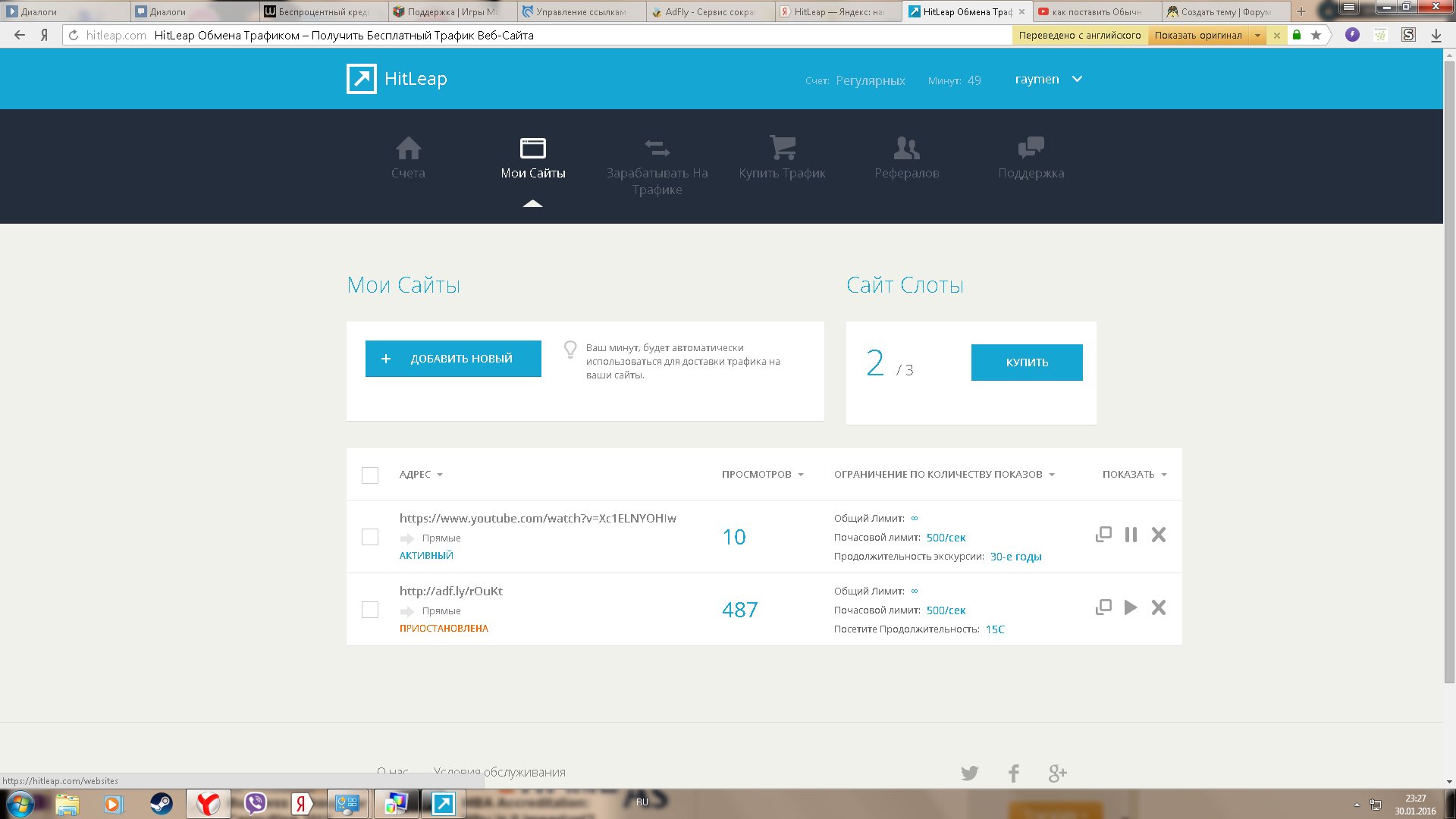Expand the raymen account menu
This screenshot has width=1456, height=819.
1048,79
